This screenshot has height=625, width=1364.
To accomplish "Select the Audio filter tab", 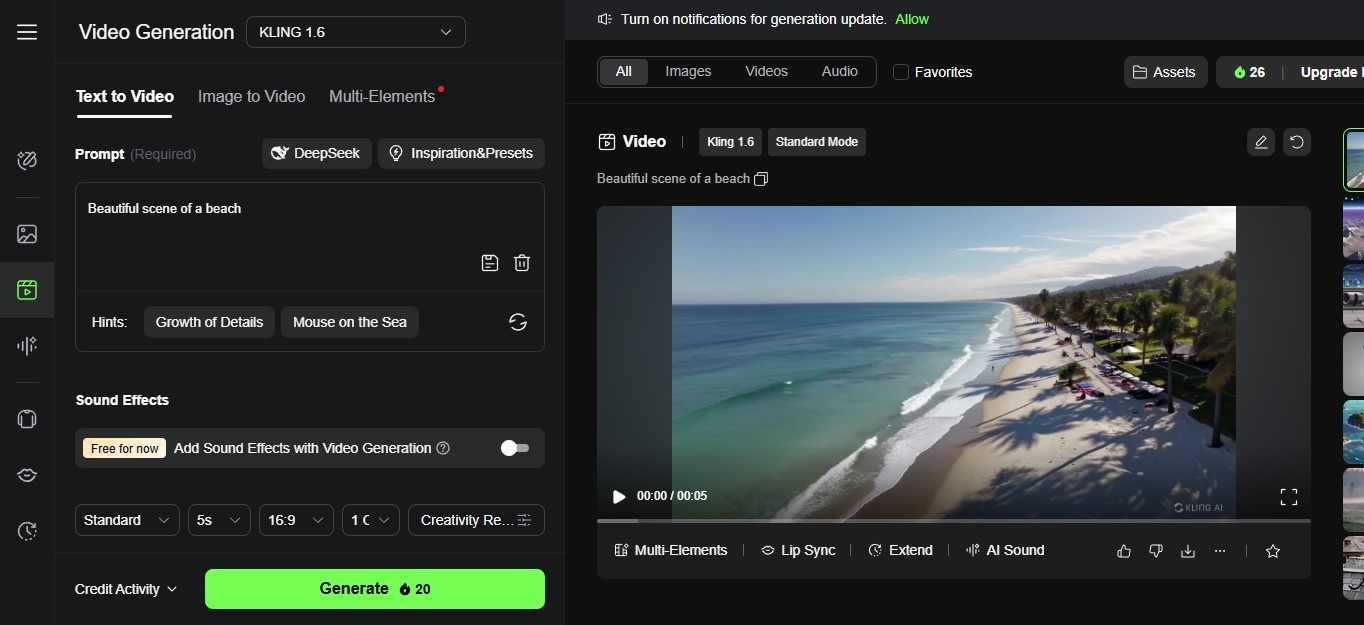I will pos(840,72).
